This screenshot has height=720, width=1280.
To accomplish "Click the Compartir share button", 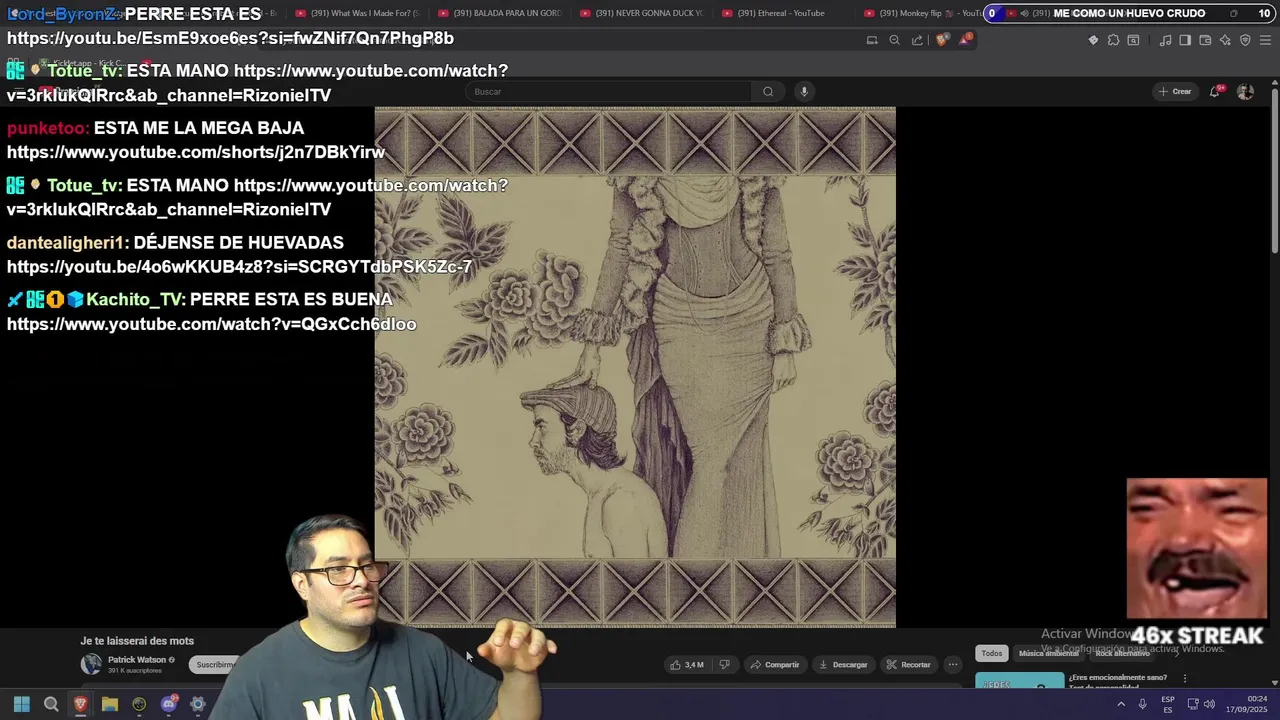I will point(775,665).
